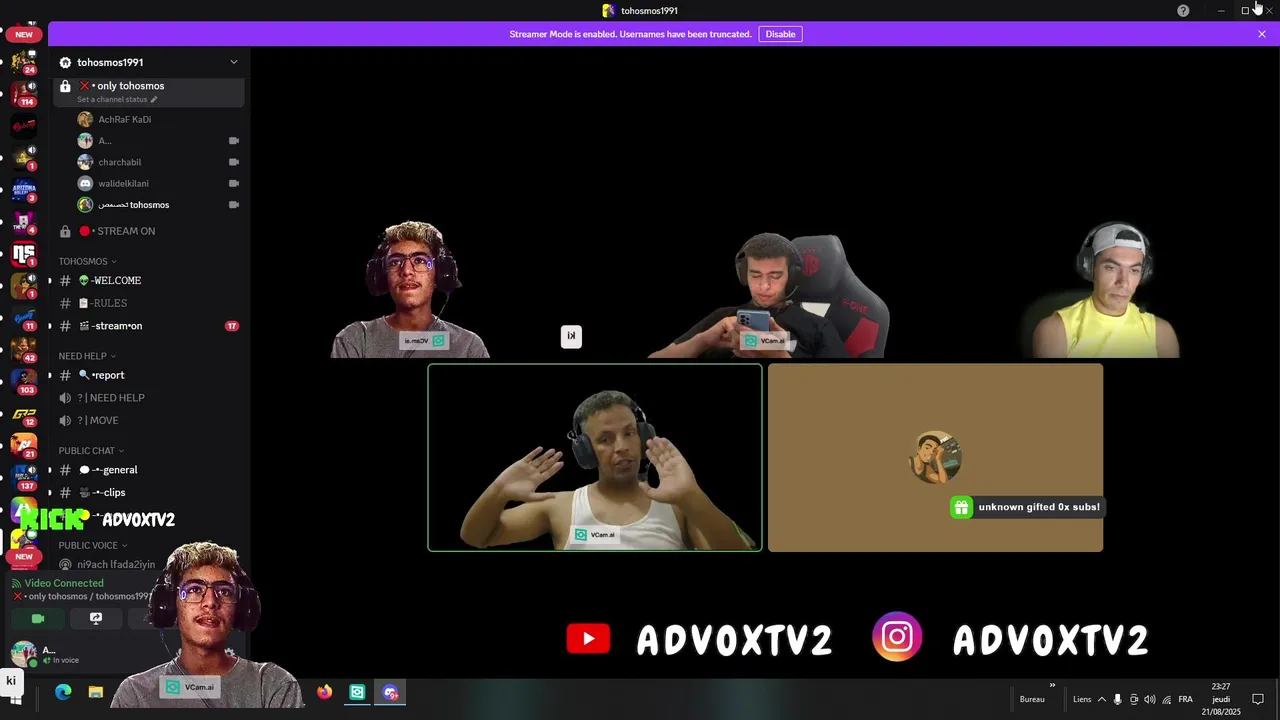Viewport: 1280px width, 720px height.
Task: Open the server icon with 24 badge
Action: click(24, 62)
